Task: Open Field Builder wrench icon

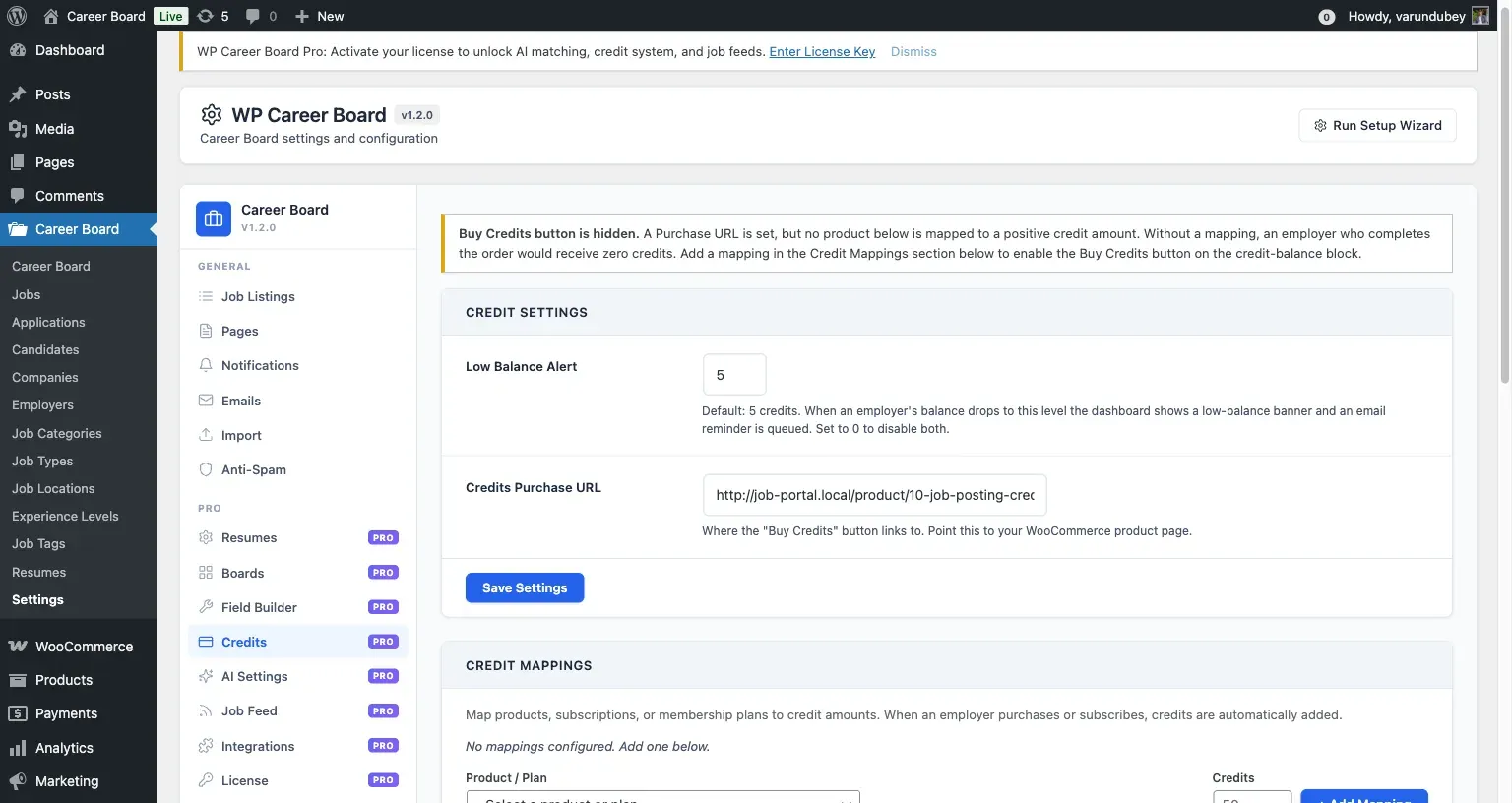Action: point(206,607)
